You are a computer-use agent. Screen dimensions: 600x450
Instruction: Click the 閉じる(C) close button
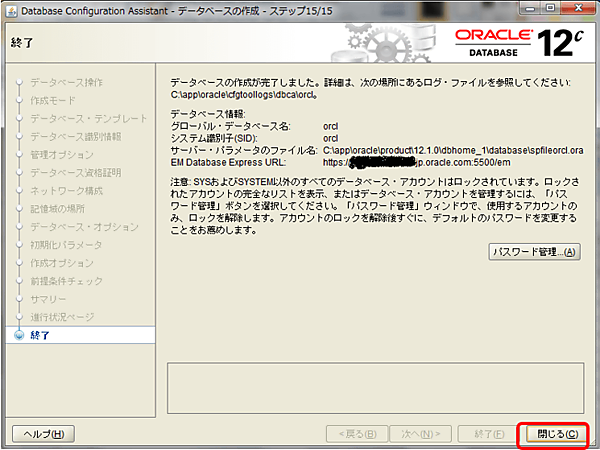[x=557, y=434]
